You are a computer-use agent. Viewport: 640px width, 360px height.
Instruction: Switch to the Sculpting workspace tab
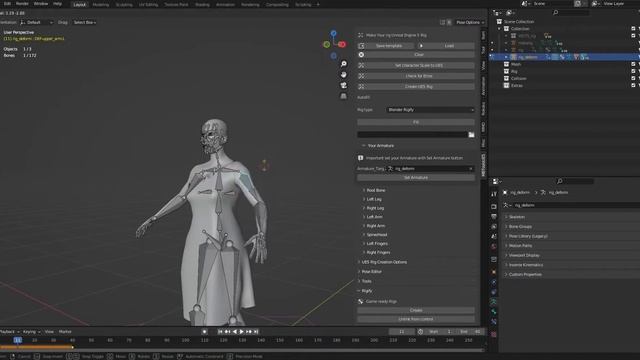coord(124,4)
